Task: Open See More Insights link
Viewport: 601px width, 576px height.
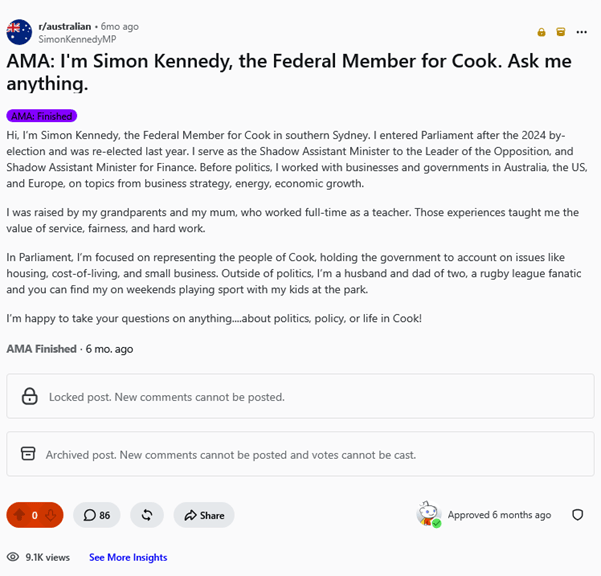Action: 128,557
